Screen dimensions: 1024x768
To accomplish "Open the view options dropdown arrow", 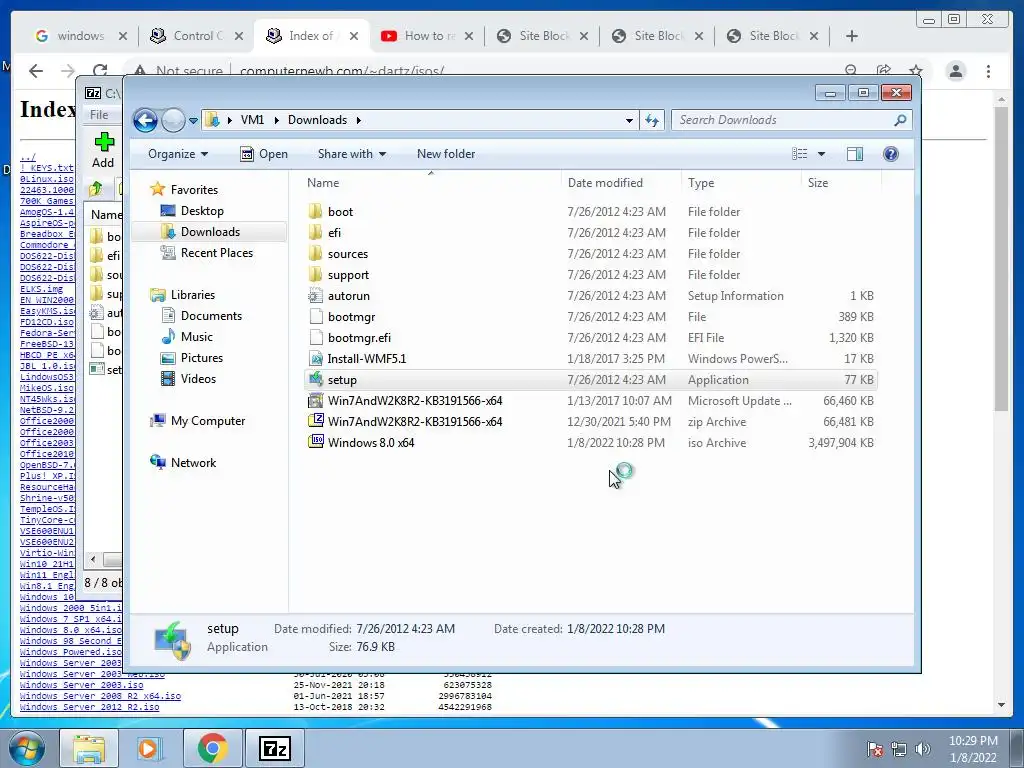I will [822, 154].
